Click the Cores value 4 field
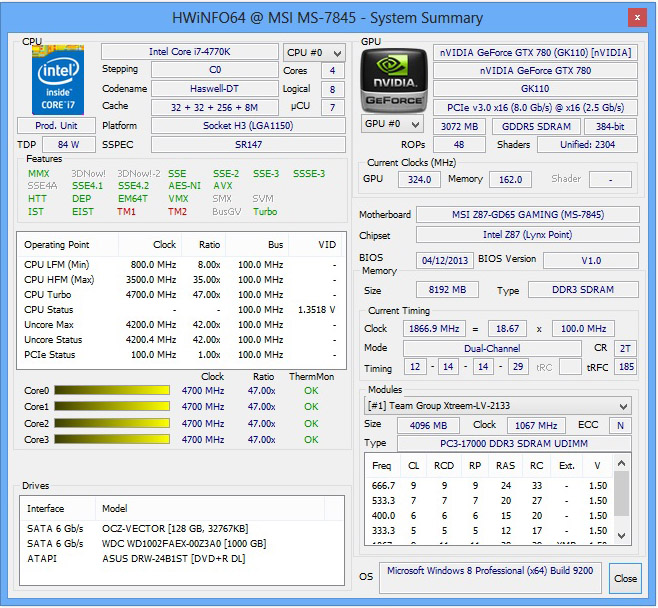 (x=332, y=70)
